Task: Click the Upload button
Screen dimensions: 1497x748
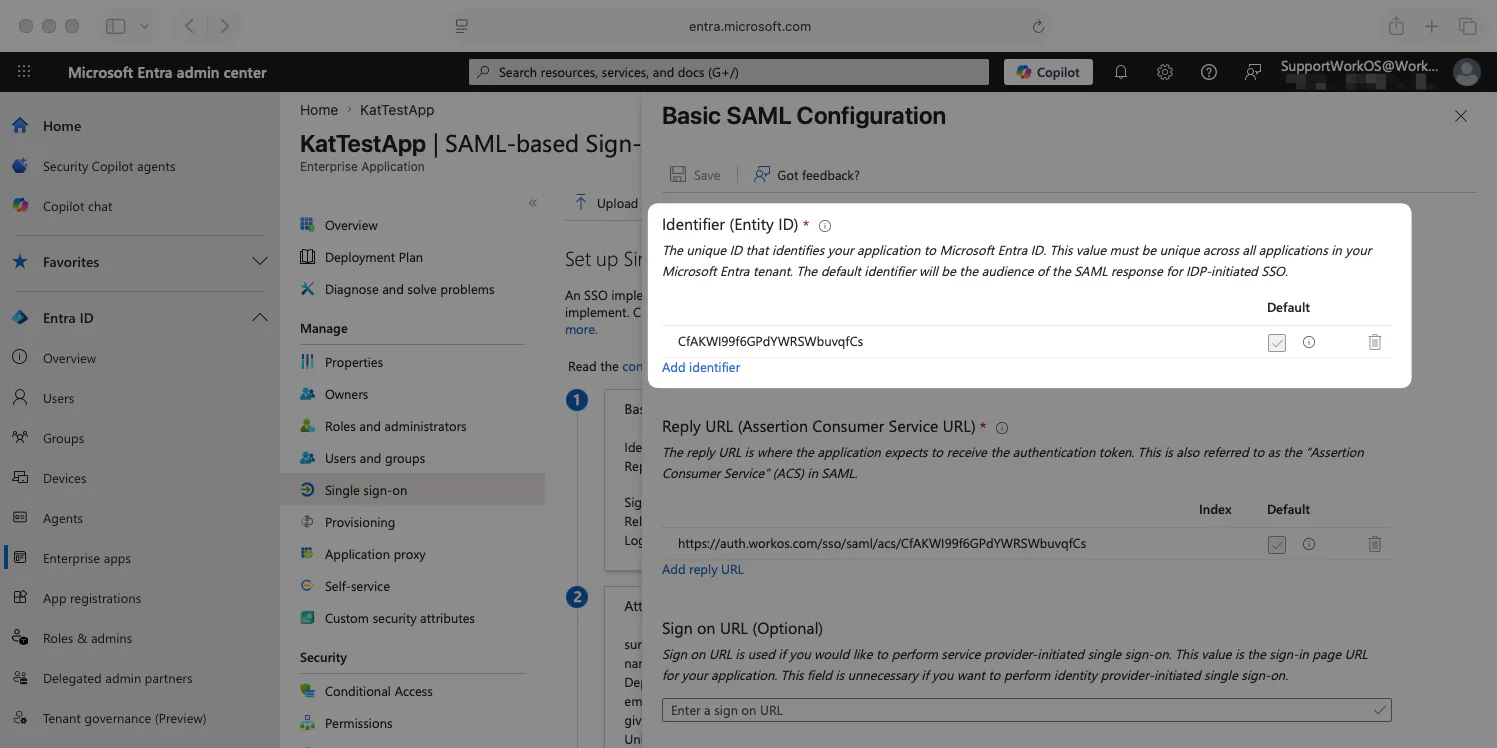Action: (606, 203)
